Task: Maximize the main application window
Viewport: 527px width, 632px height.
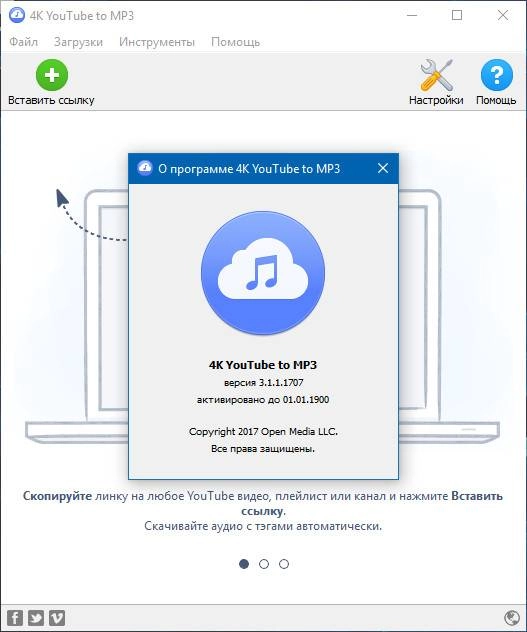Action: tap(457, 15)
